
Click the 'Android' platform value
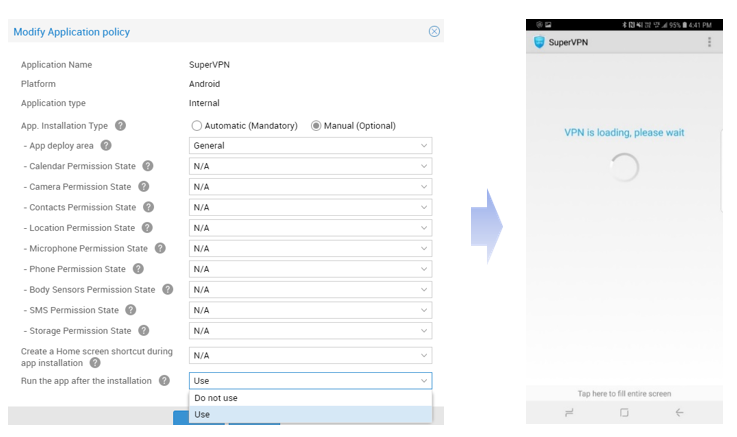point(204,84)
